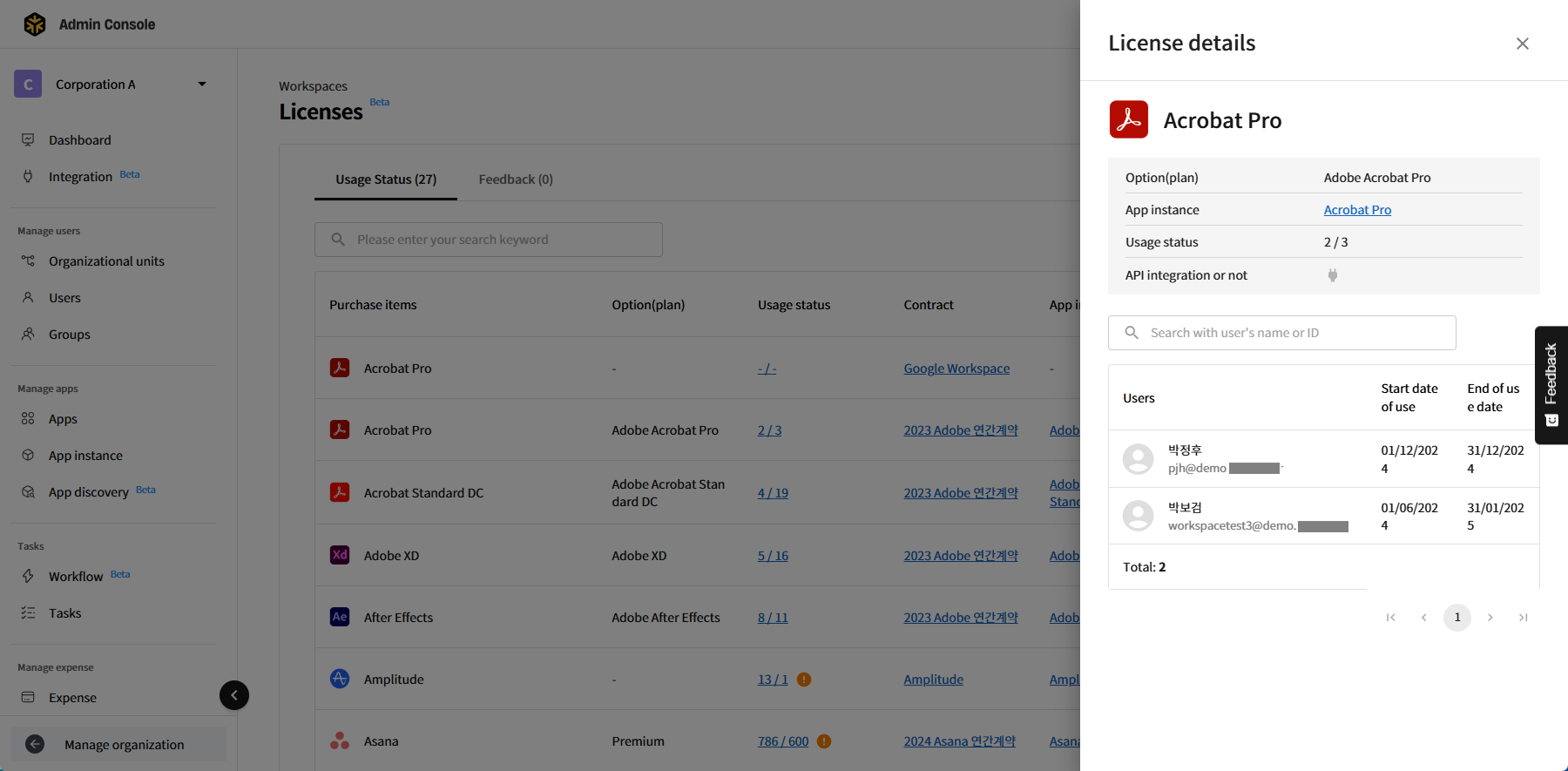The image size is (1568, 771).
Task: Click the Users person icon
Action: coord(28,297)
